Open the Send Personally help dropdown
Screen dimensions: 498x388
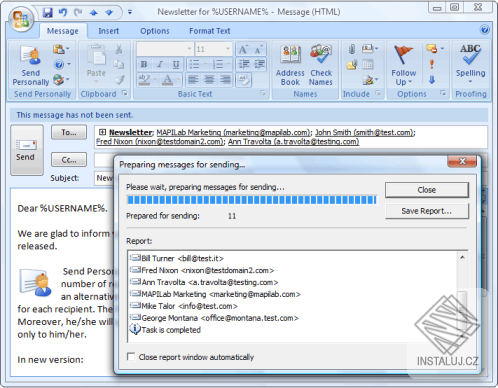[62, 64]
